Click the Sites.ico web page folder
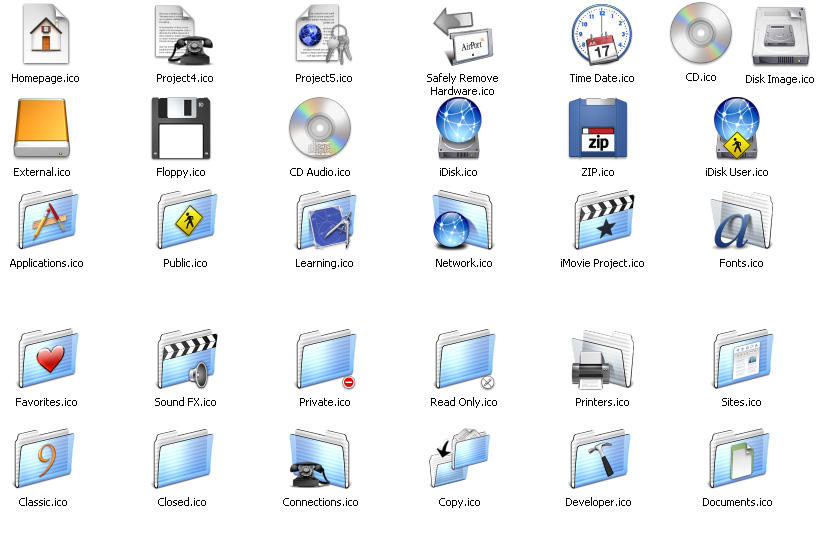The height and width of the screenshot is (541, 835). [x=742, y=358]
